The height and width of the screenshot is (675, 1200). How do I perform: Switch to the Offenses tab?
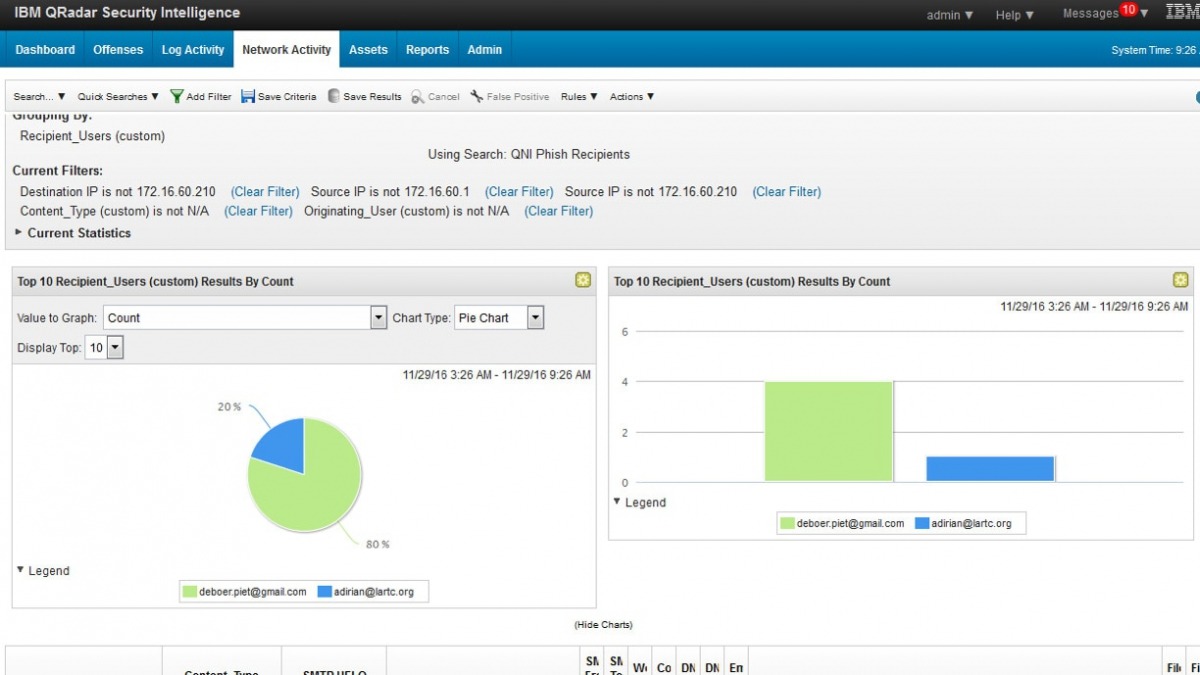118,50
